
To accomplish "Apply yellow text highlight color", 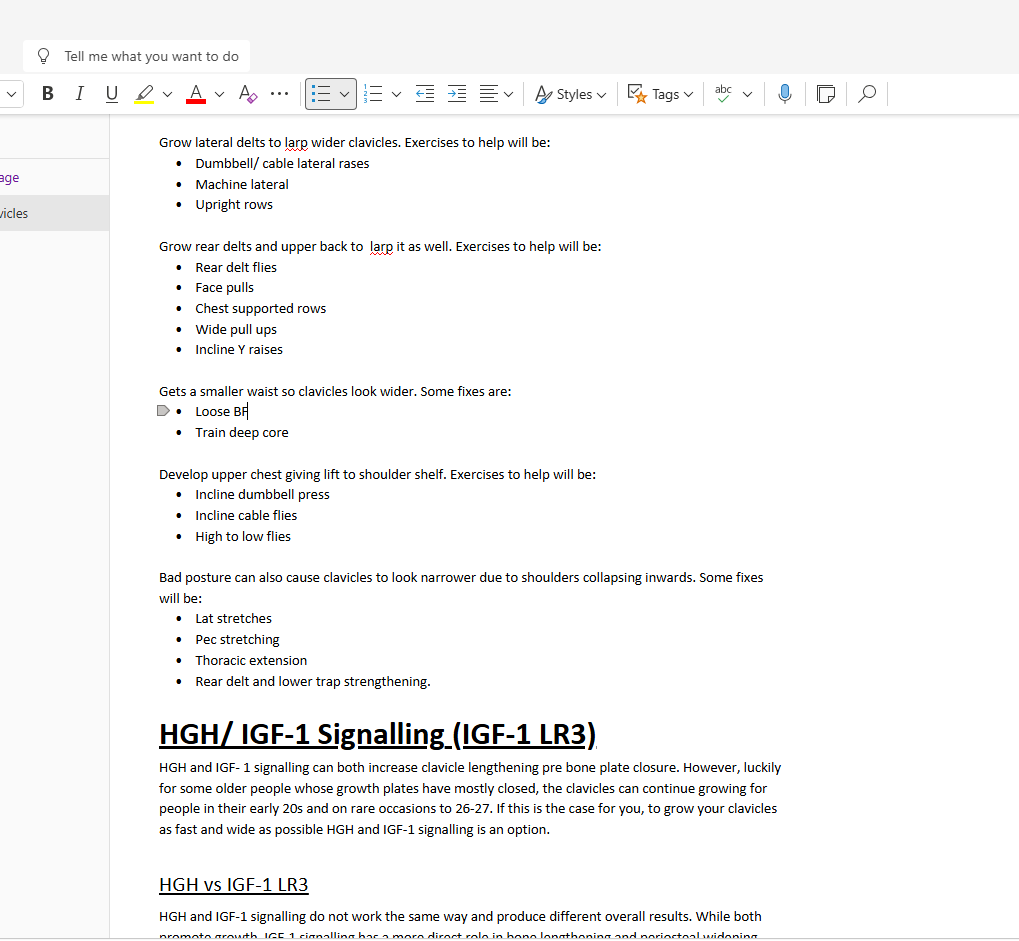I will [144, 94].
